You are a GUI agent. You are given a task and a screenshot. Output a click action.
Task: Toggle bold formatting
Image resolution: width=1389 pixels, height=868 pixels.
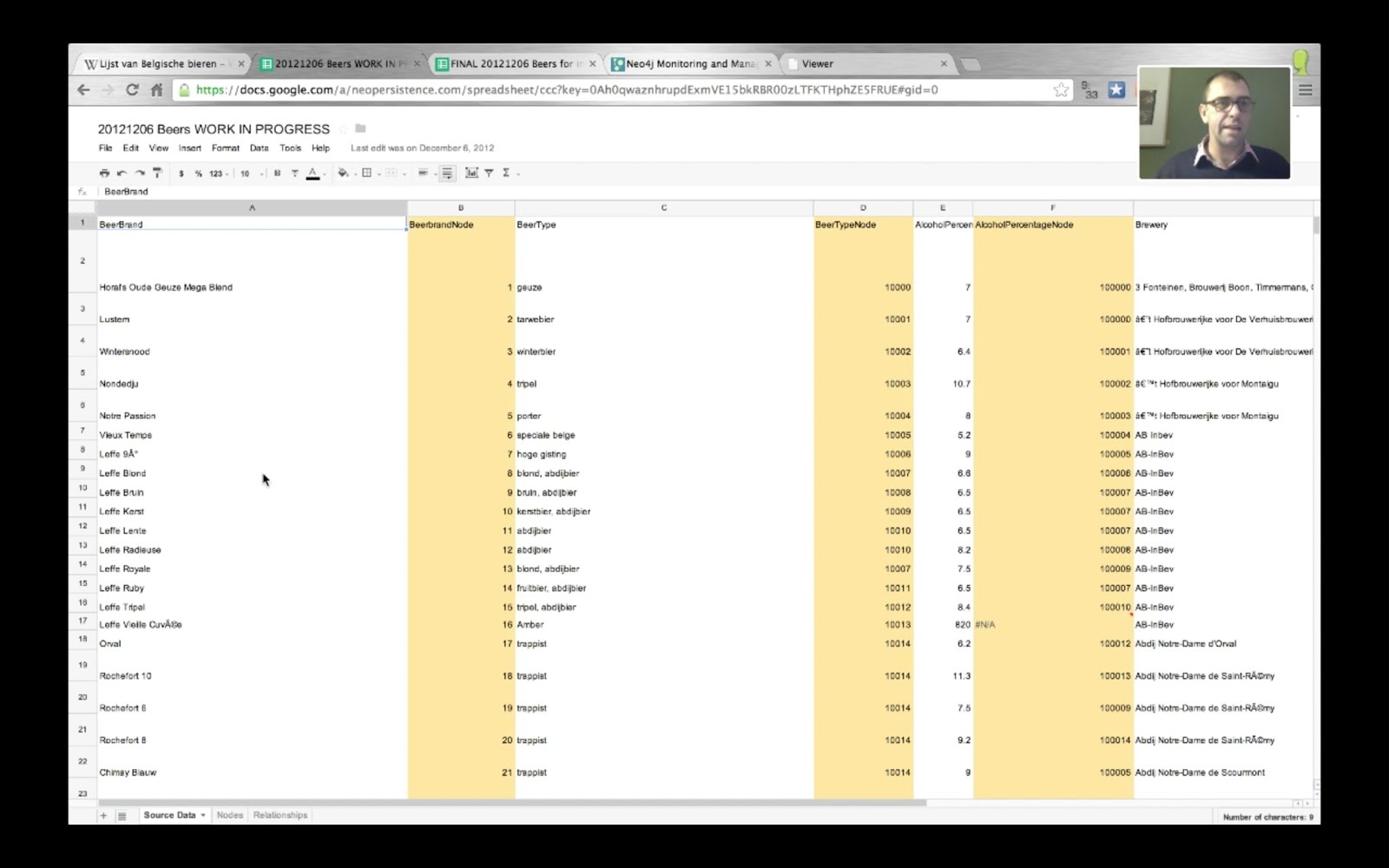(x=277, y=174)
